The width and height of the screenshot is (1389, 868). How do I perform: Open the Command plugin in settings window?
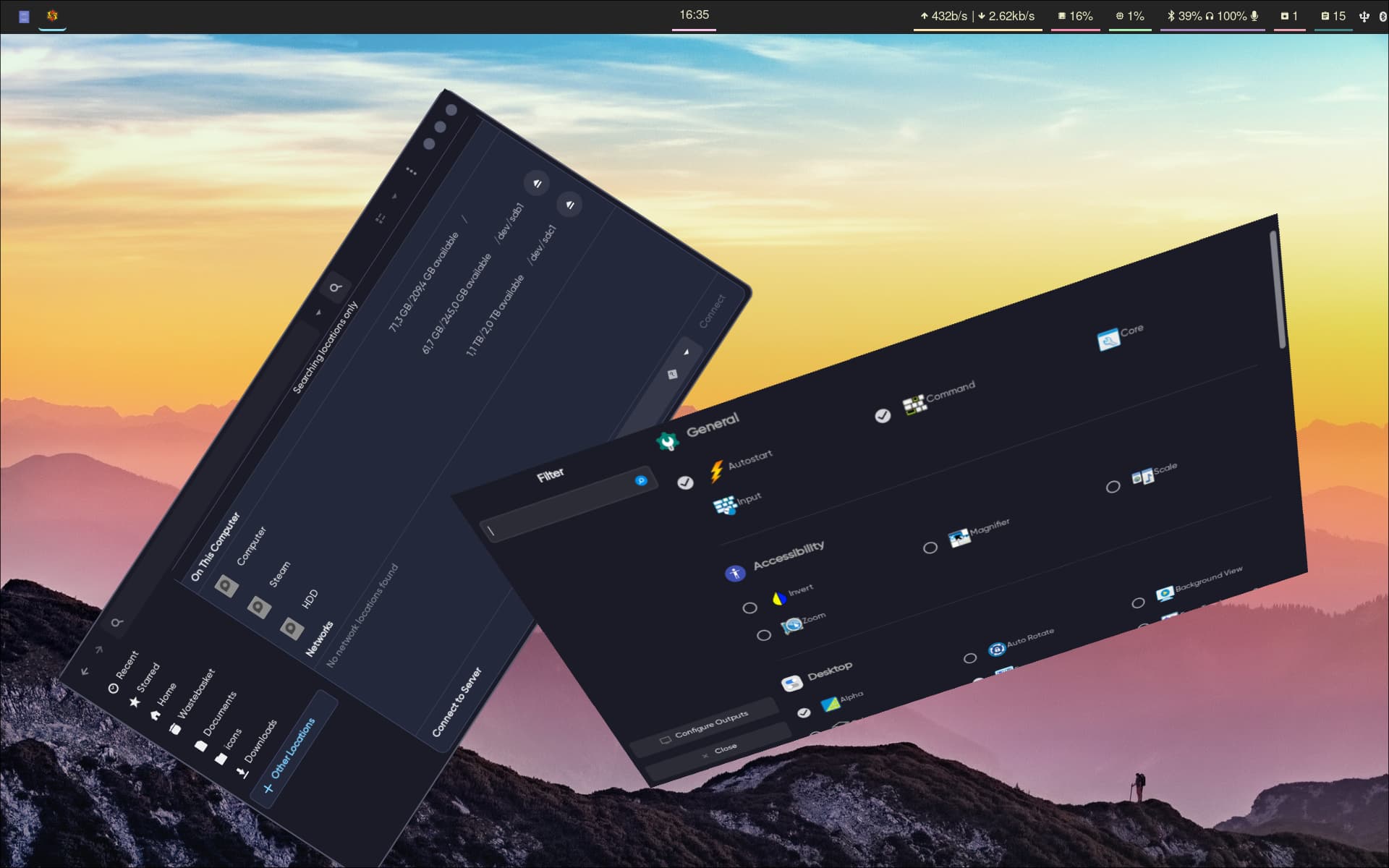tap(939, 397)
